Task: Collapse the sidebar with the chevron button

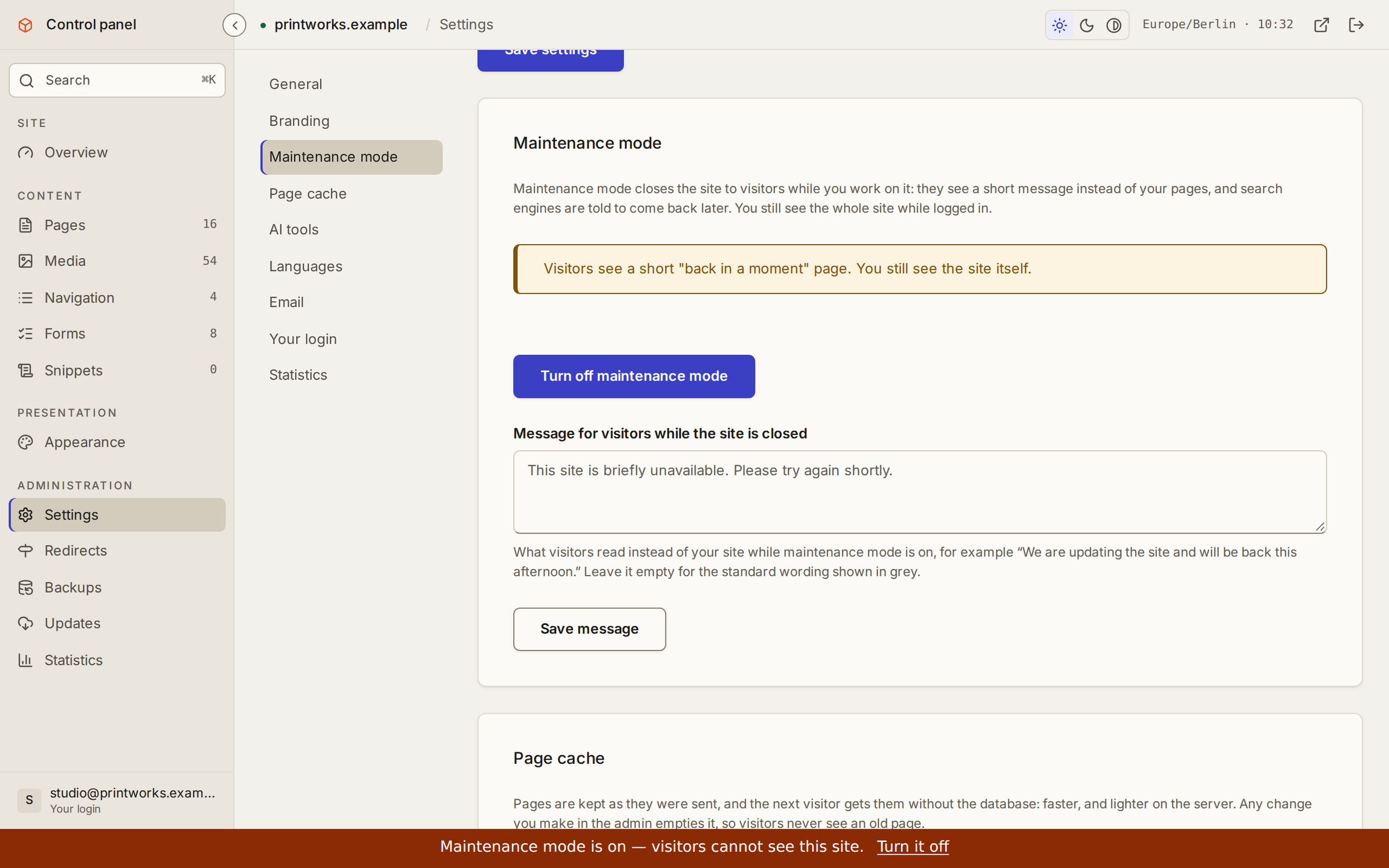Action: [x=234, y=25]
